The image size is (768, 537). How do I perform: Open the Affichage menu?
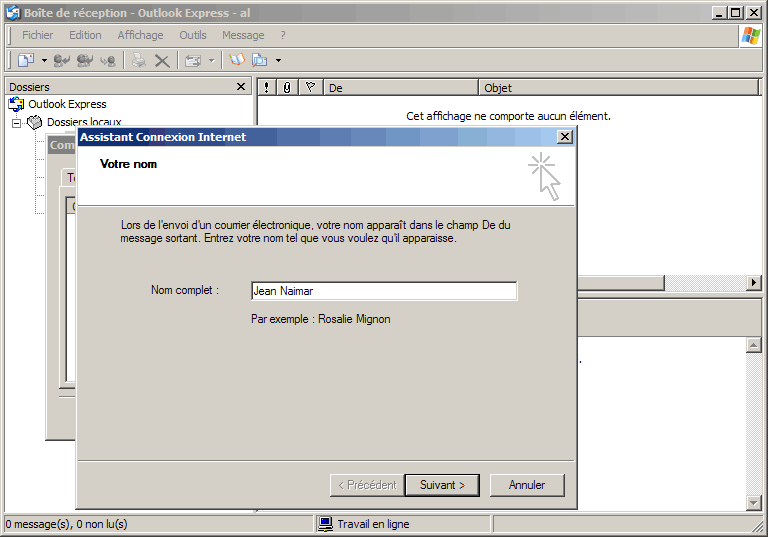(140, 35)
